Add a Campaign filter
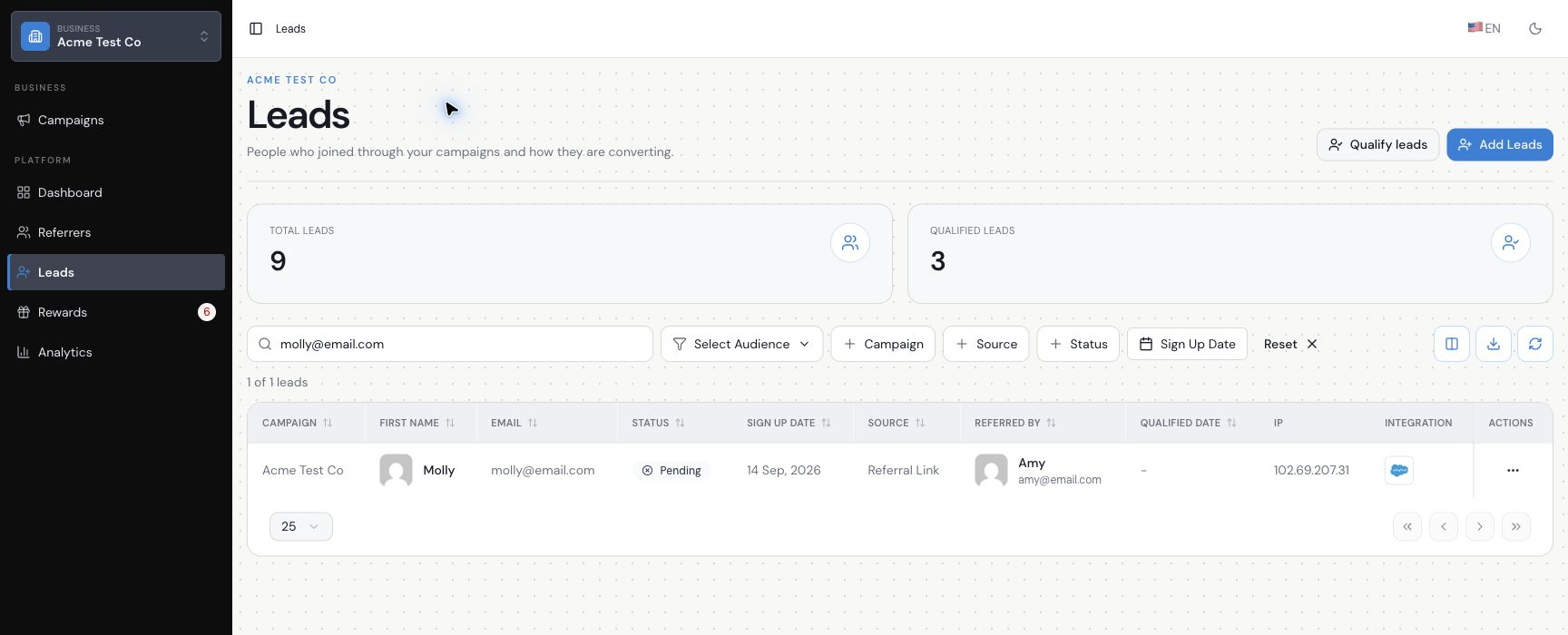 pos(883,344)
